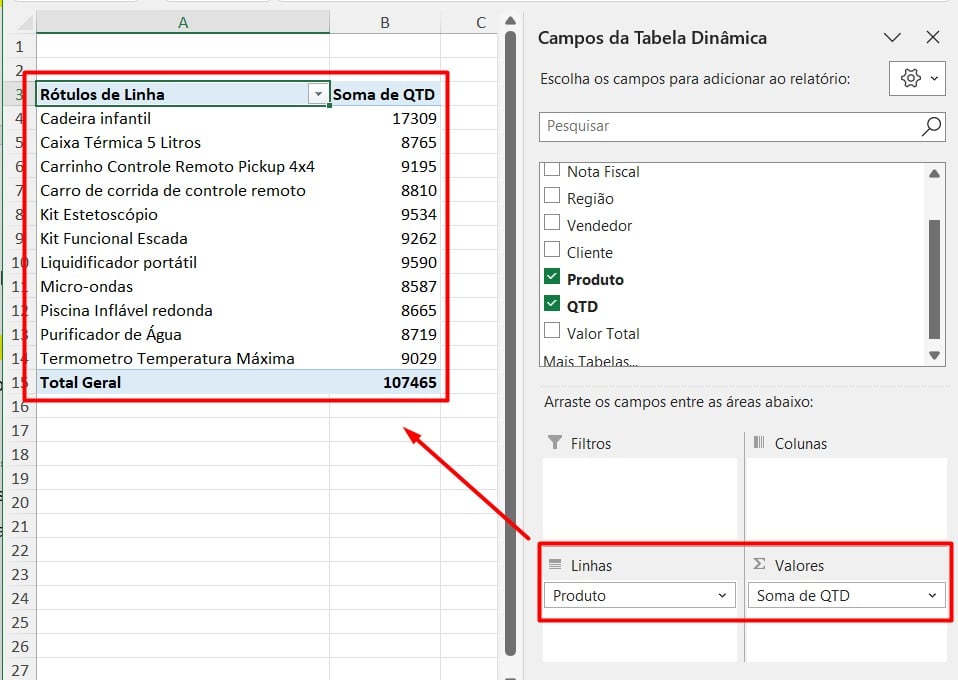Screen dimensions: 958x680
Task: Select the grand total value 107465
Action: pyautogui.click(x=385, y=382)
